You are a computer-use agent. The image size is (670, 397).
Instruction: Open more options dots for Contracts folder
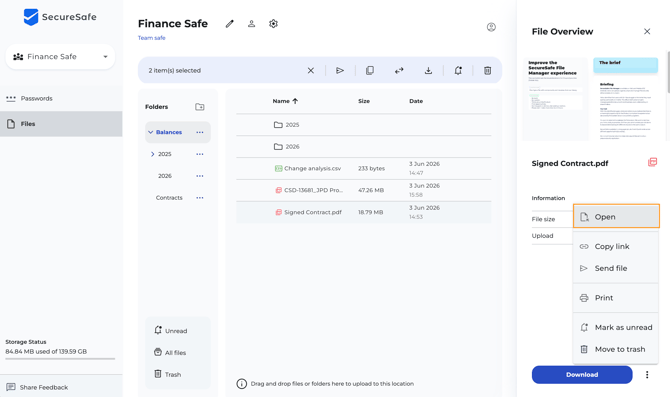coord(200,198)
